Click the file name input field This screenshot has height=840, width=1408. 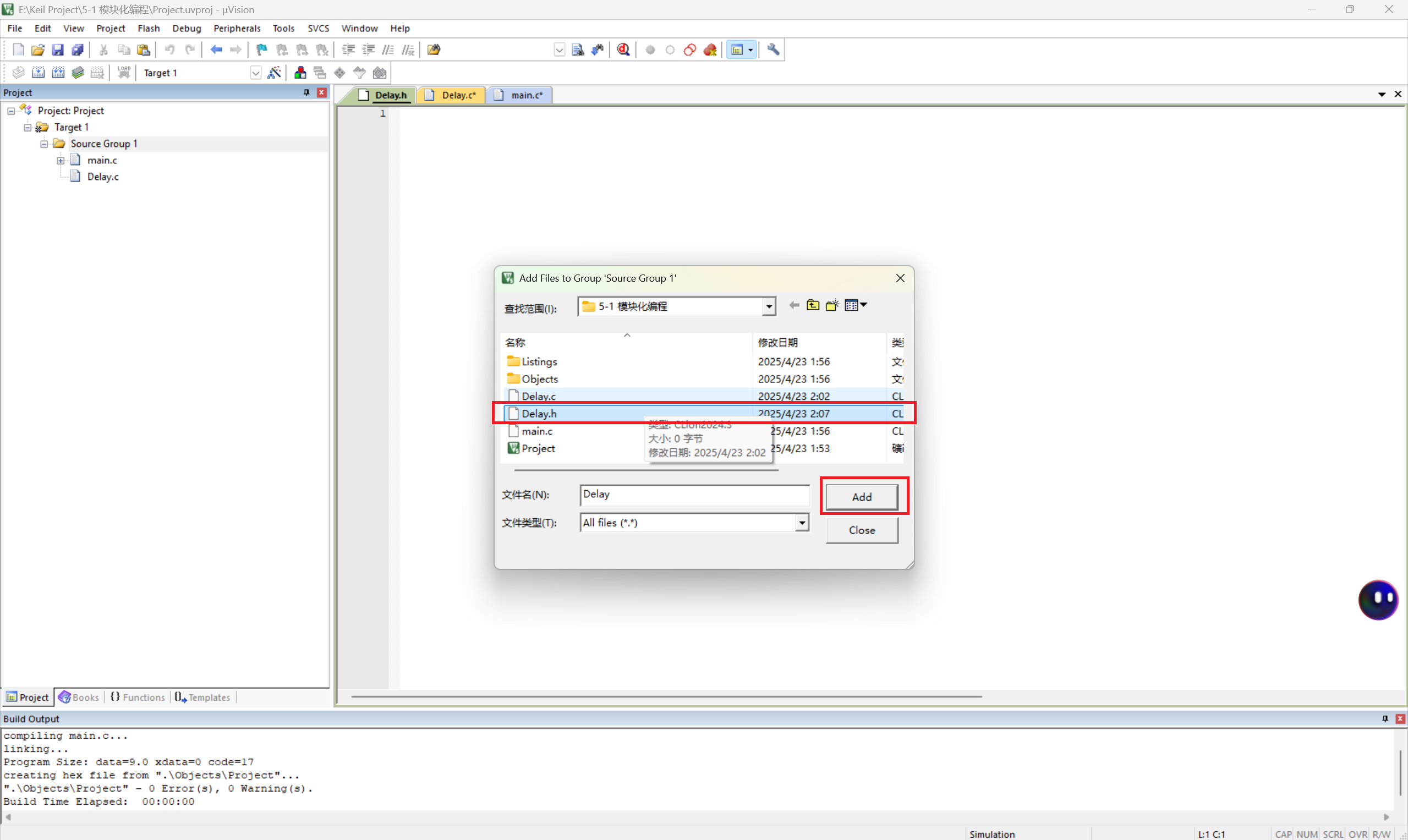pos(693,495)
